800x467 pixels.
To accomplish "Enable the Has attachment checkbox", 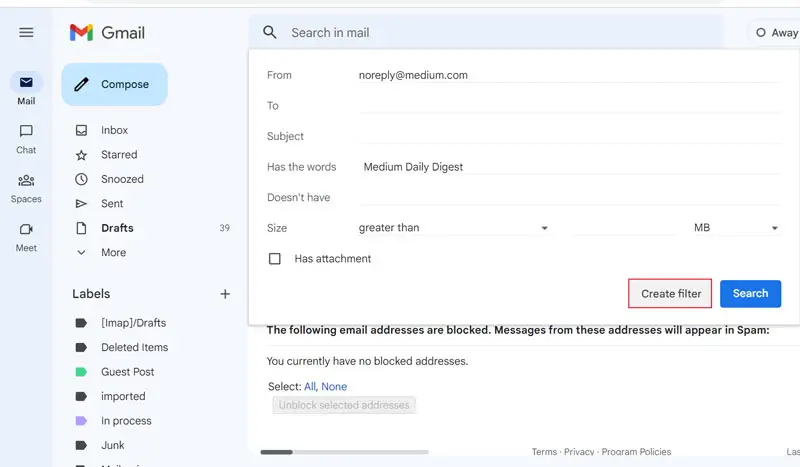I will click(x=275, y=259).
